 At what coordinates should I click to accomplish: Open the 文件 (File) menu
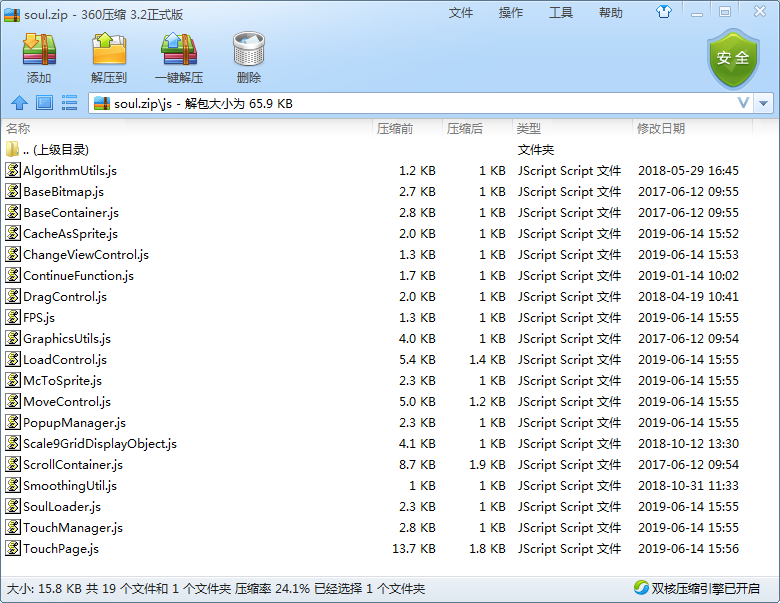pyautogui.click(x=460, y=12)
